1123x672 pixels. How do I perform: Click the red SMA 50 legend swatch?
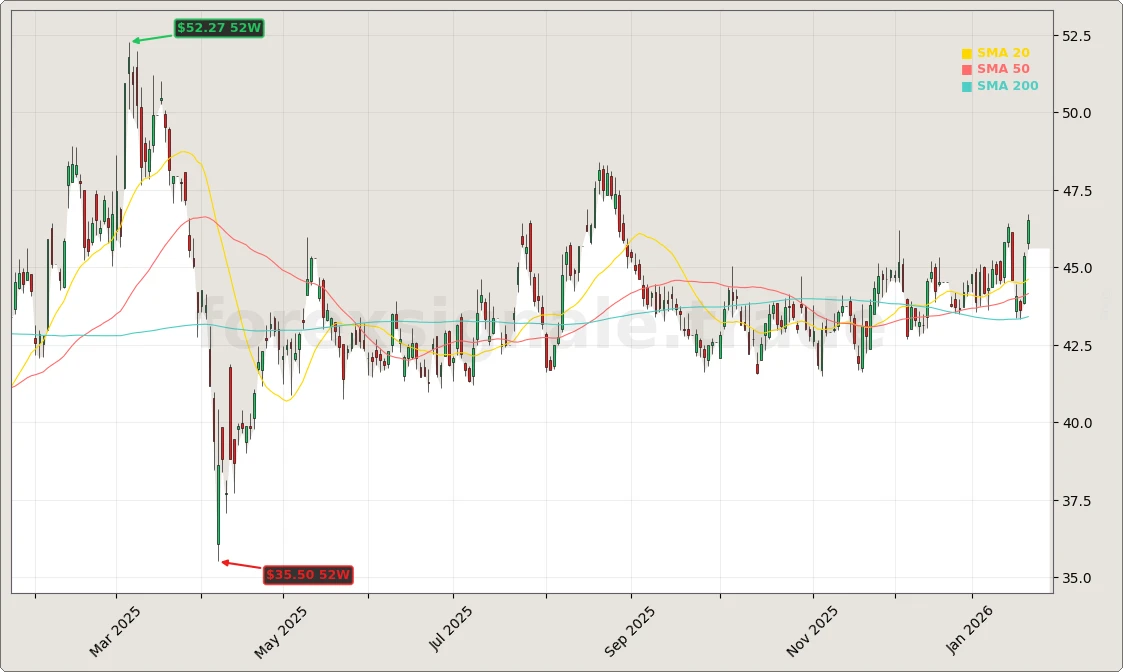coord(967,68)
